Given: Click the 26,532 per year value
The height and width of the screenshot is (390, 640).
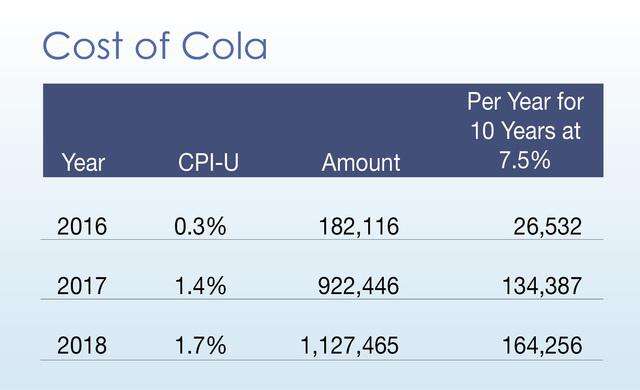Looking at the screenshot, I should tap(547, 226).
